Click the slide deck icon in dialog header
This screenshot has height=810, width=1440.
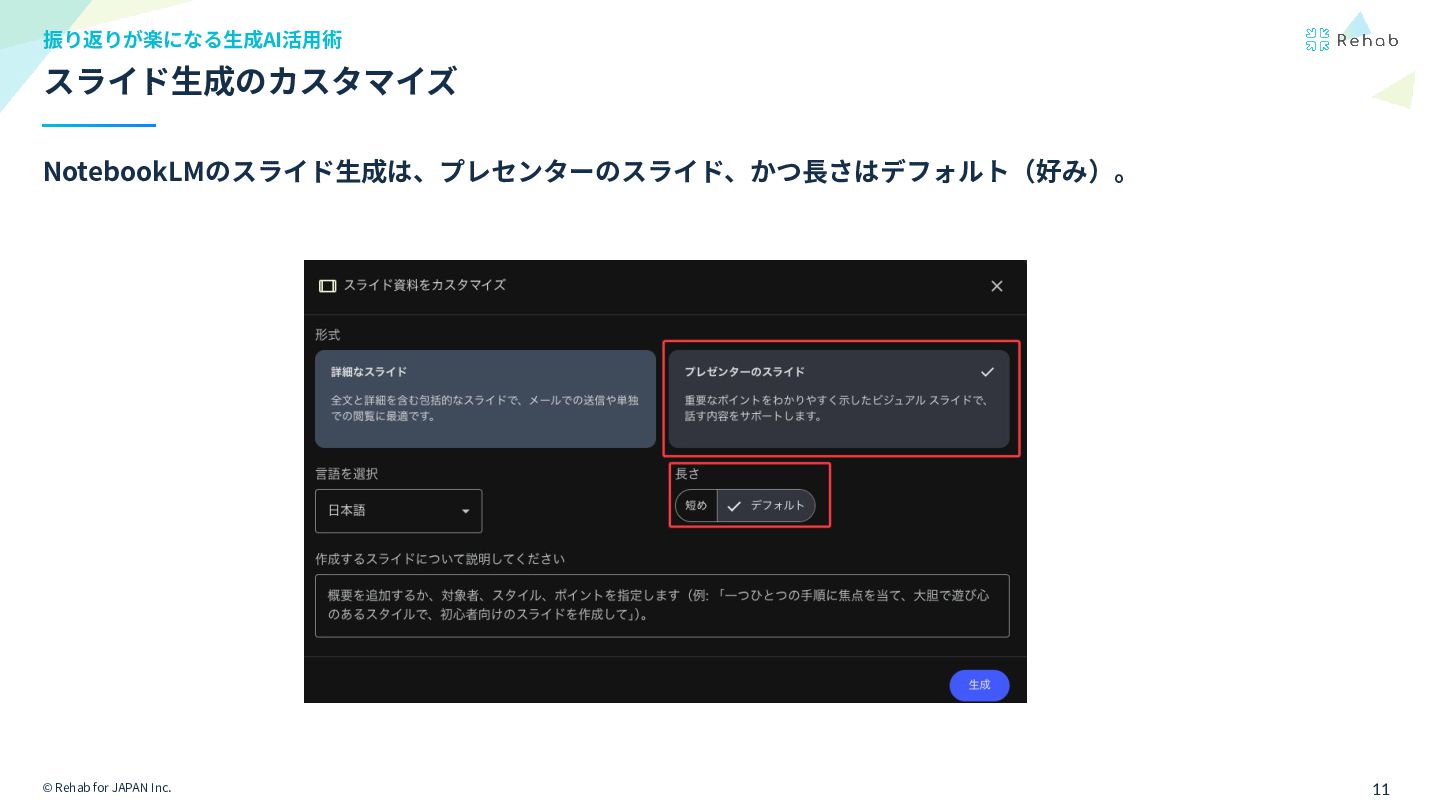pos(327,286)
